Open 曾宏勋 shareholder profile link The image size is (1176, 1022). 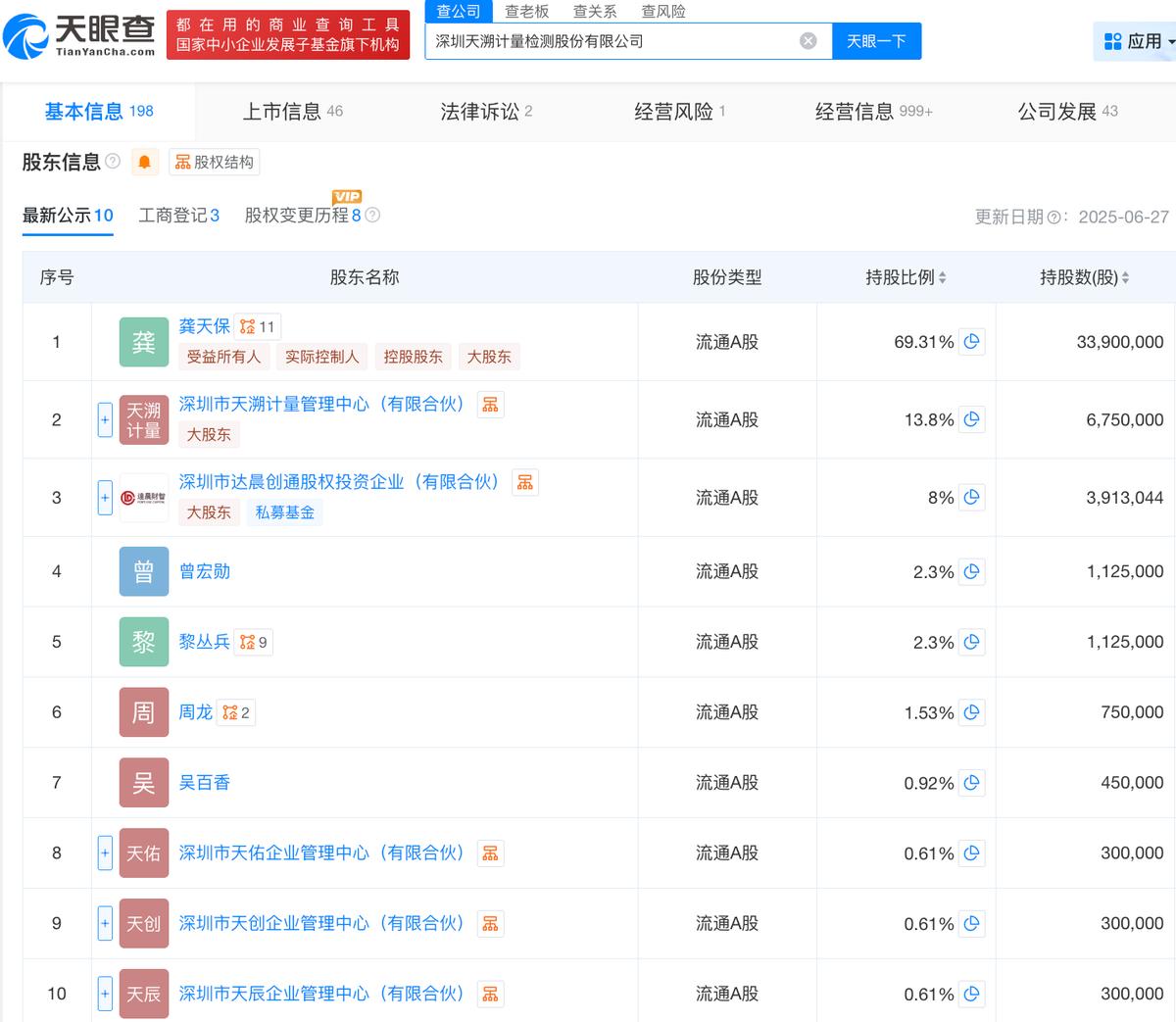click(204, 571)
